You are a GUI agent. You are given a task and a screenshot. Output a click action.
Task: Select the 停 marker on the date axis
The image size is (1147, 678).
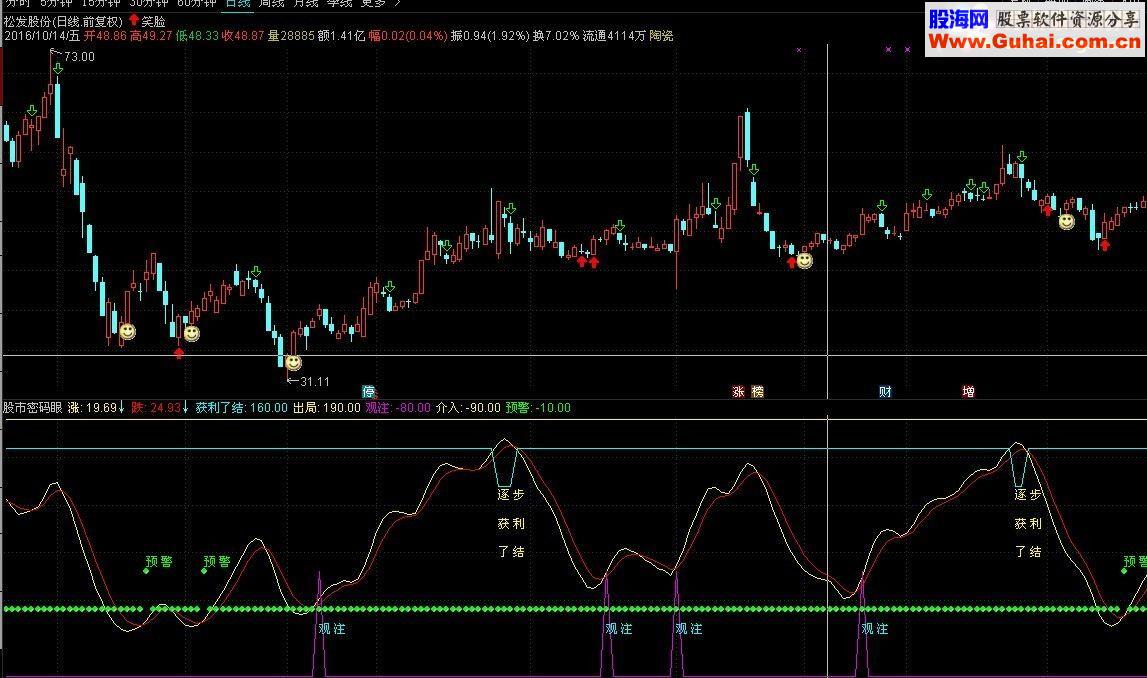369,391
